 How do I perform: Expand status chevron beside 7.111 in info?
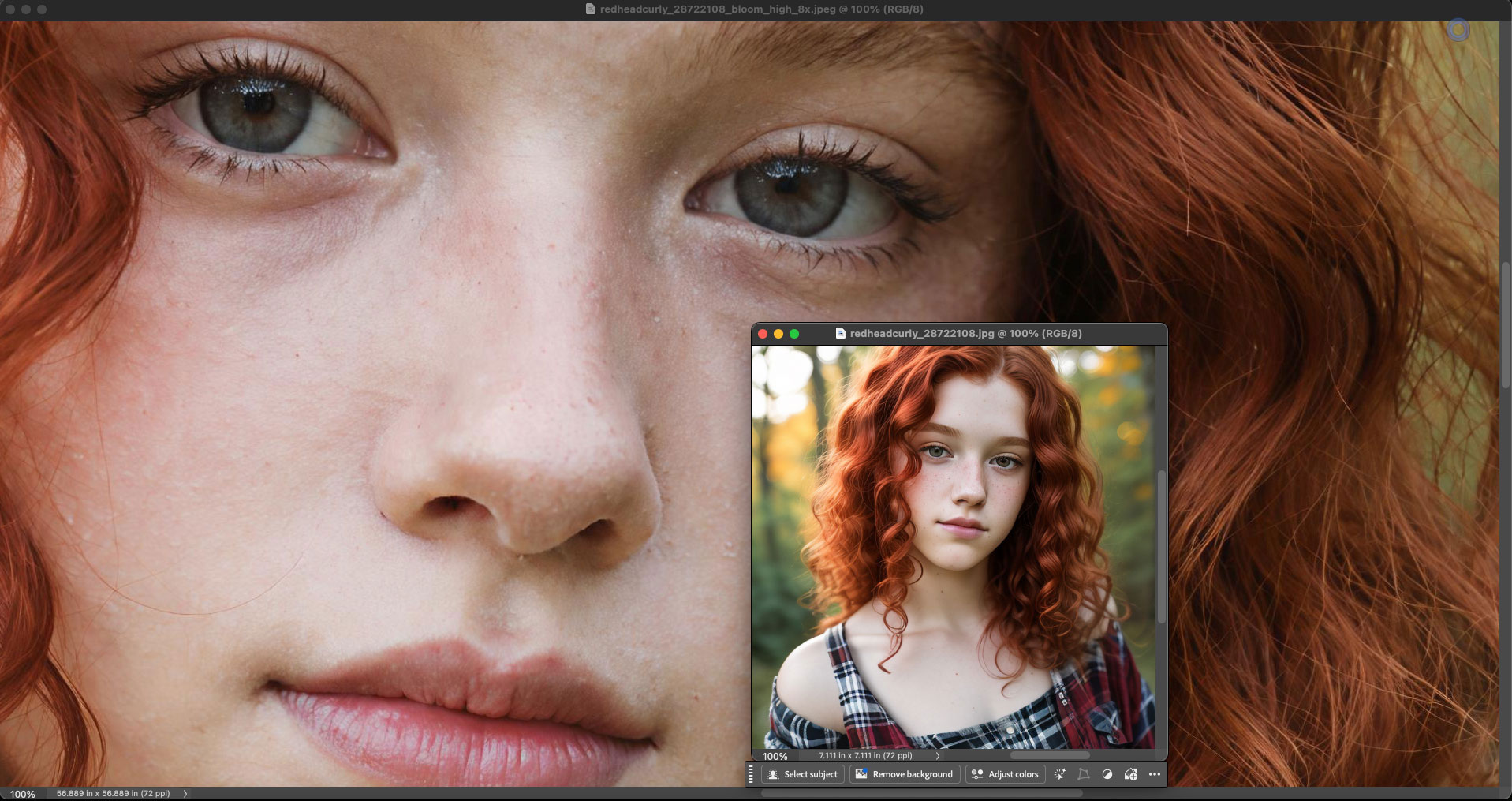pos(938,756)
